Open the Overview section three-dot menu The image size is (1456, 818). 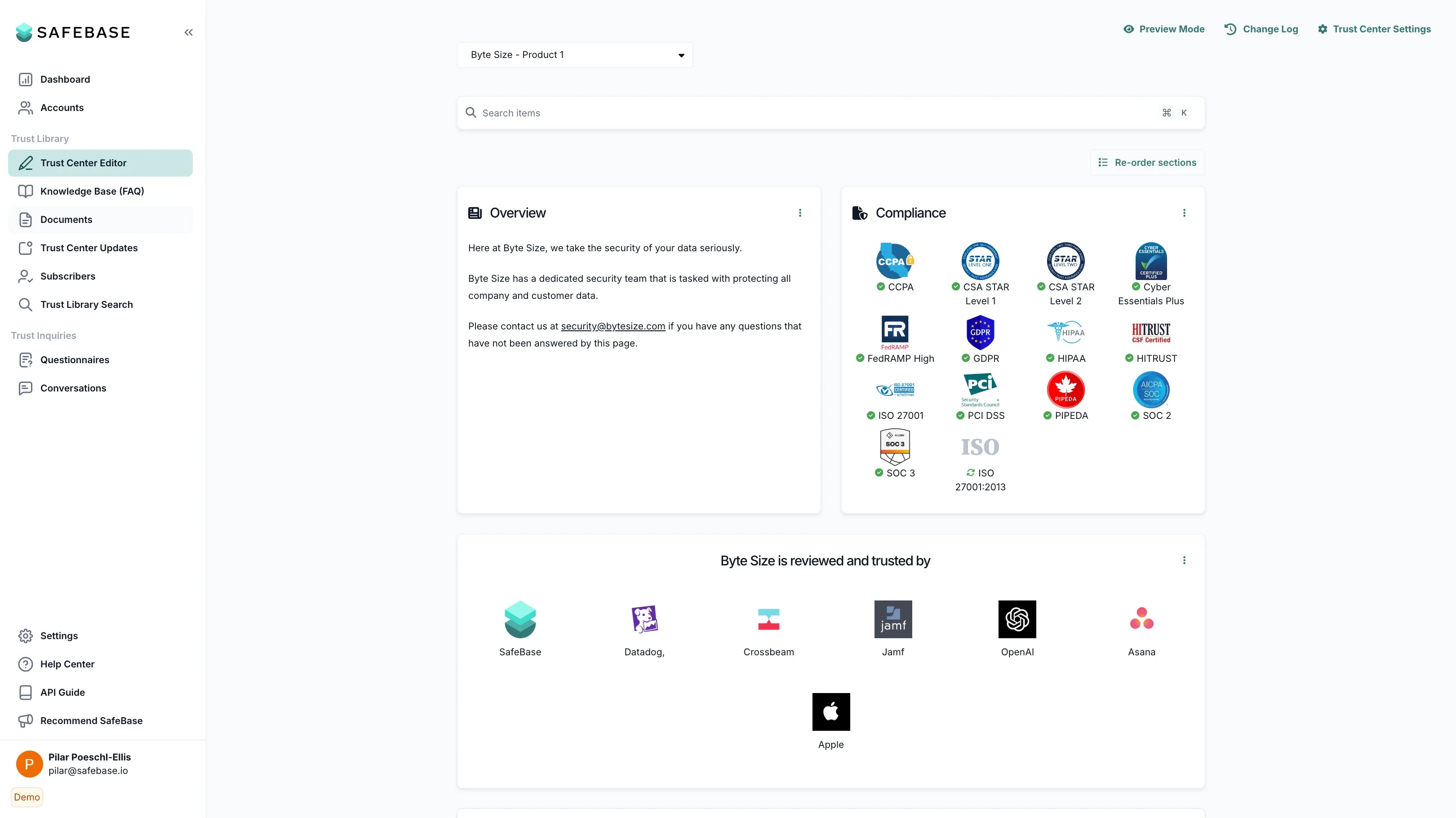pos(800,213)
